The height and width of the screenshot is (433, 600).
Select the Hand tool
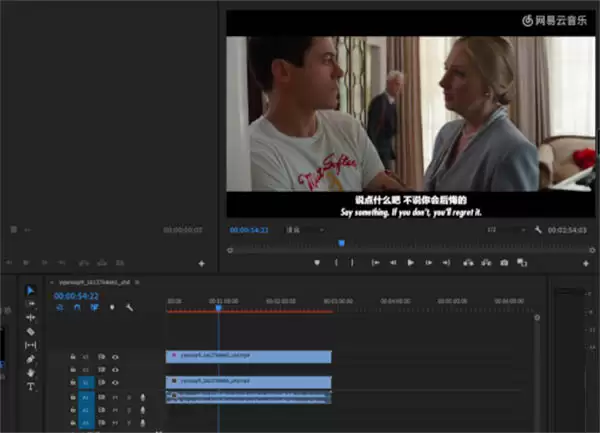pyautogui.click(x=30, y=372)
